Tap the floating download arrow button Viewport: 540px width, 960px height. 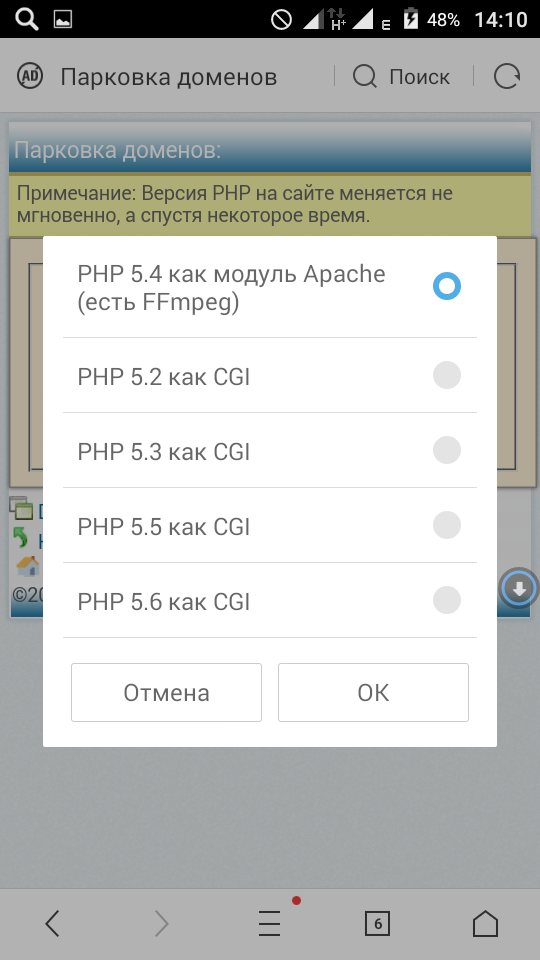point(519,588)
